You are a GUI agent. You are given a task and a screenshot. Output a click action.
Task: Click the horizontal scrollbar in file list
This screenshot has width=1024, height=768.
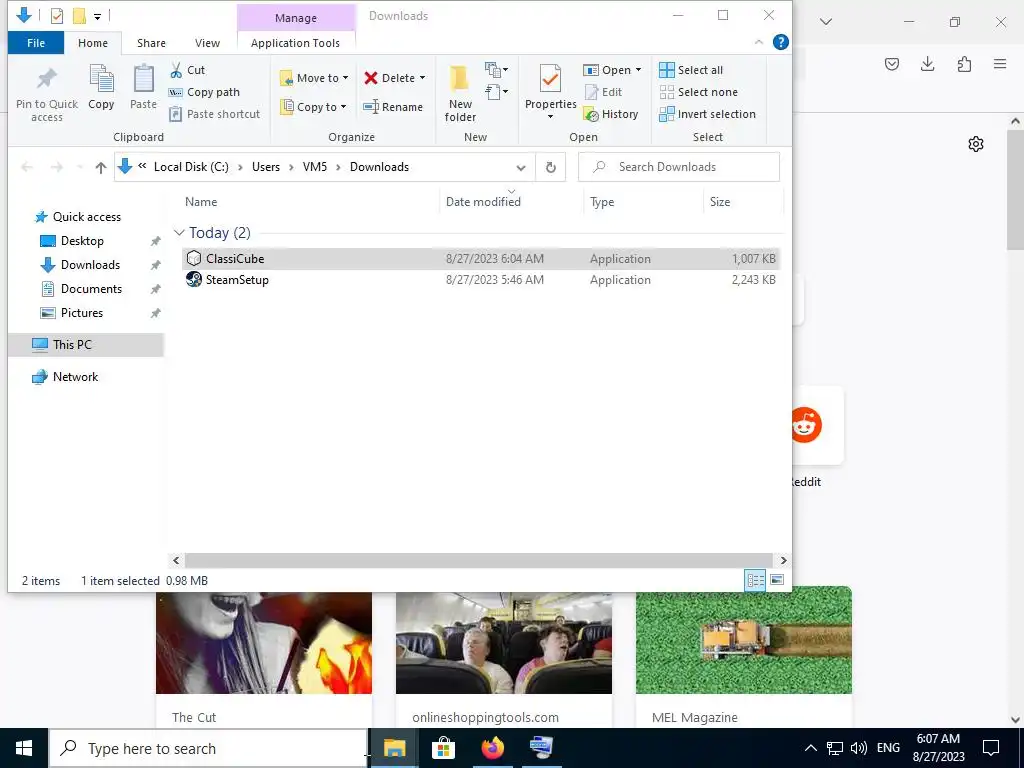pos(479,560)
